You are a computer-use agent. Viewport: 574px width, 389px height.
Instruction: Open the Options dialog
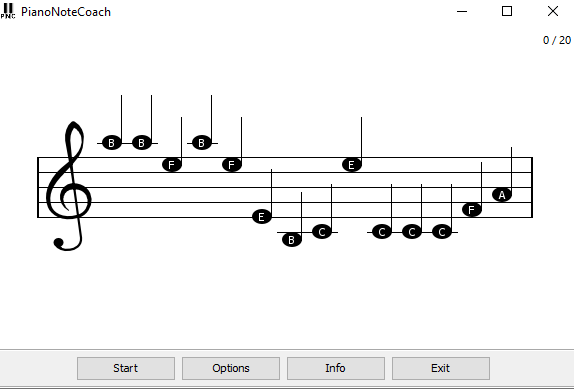click(231, 368)
